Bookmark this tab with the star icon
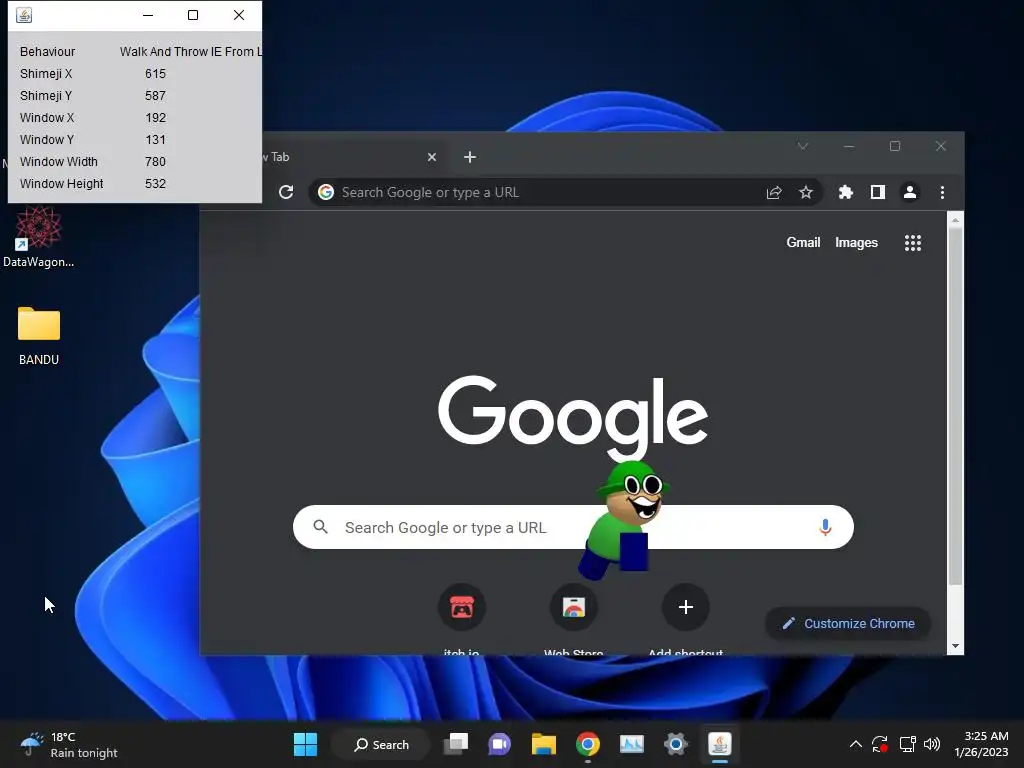Image resolution: width=1024 pixels, height=768 pixels. click(806, 192)
